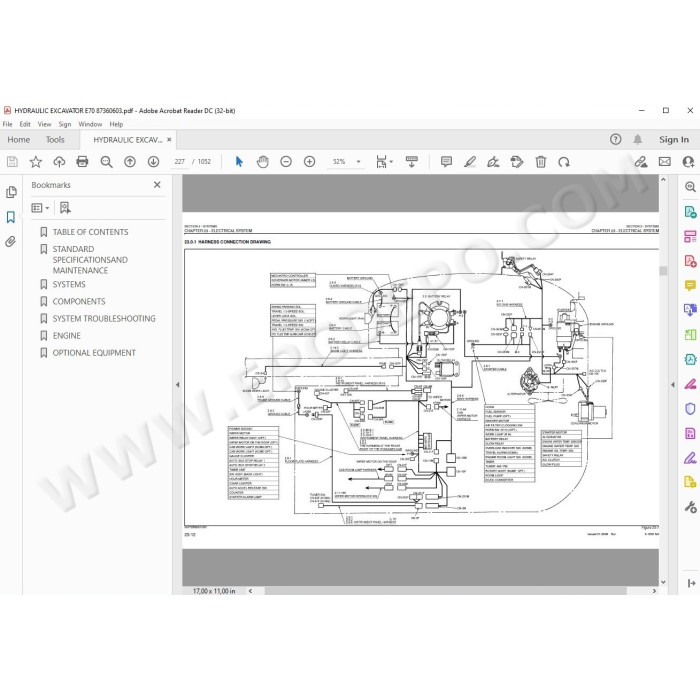Close the HYDRAULIC EXCAV document tab
The image size is (700, 700).
(x=169, y=140)
